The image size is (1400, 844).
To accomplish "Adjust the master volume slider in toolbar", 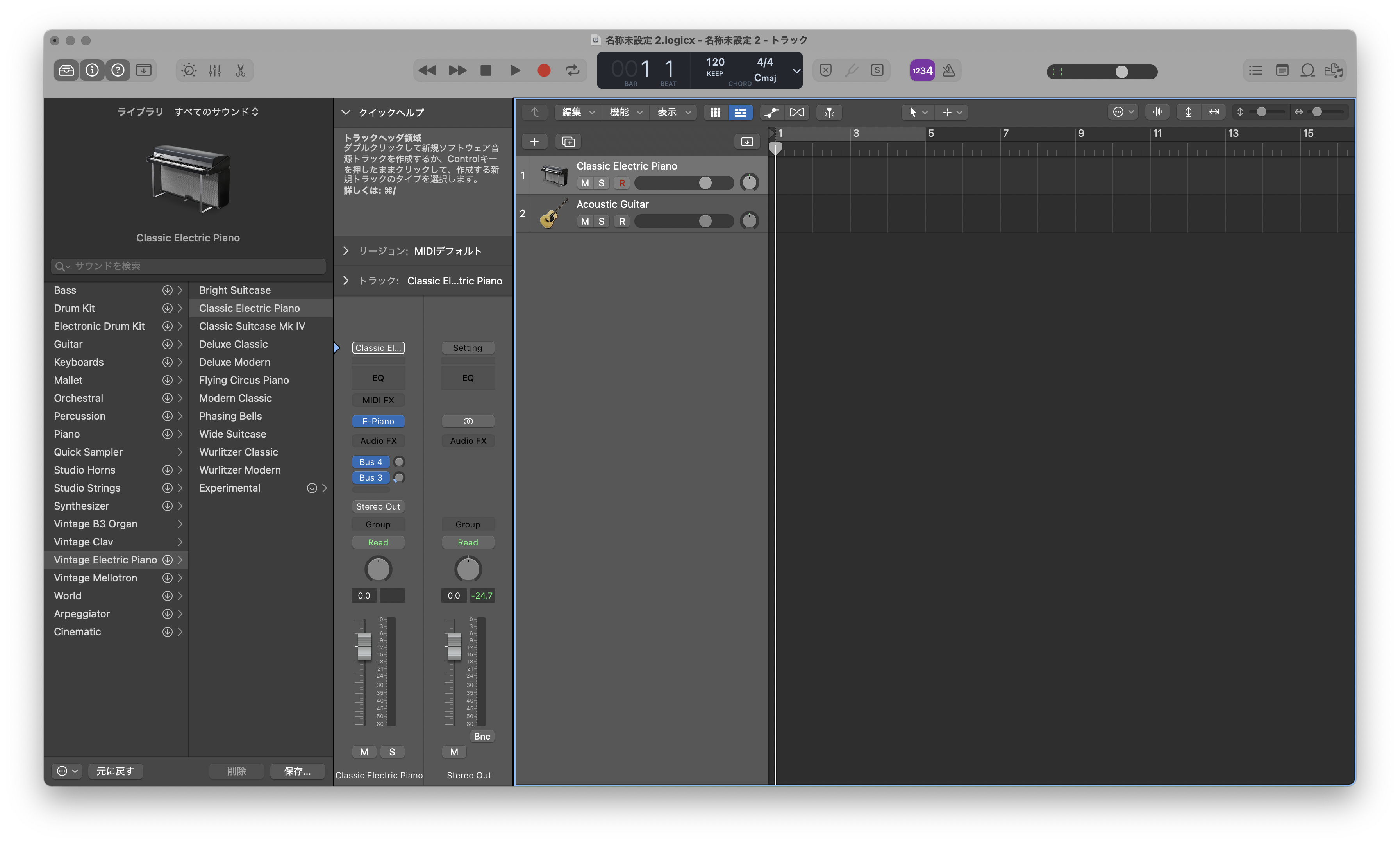I will pos(1121,72).
